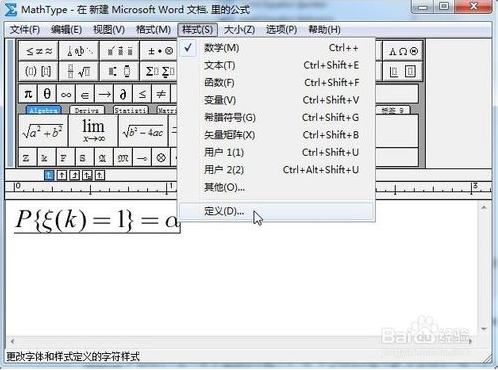Open the 文件(F) menu
498x370 pixels.
point(25,30)
